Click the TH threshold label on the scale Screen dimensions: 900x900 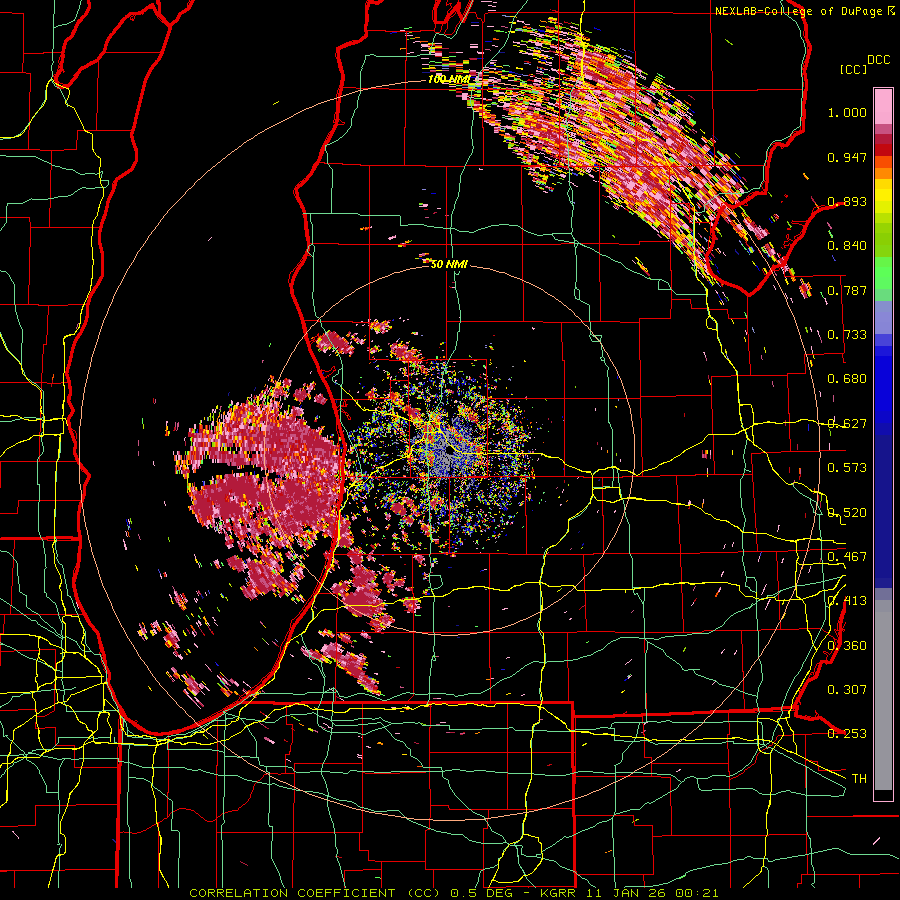(x=859, y=779)
